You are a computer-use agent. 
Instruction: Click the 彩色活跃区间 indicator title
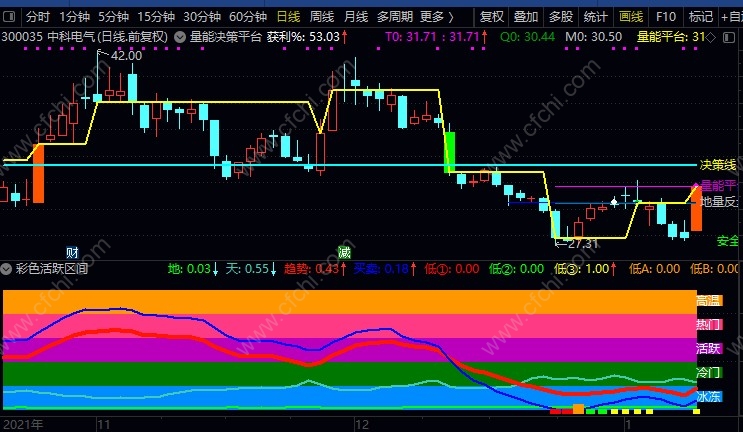[52, 269]
